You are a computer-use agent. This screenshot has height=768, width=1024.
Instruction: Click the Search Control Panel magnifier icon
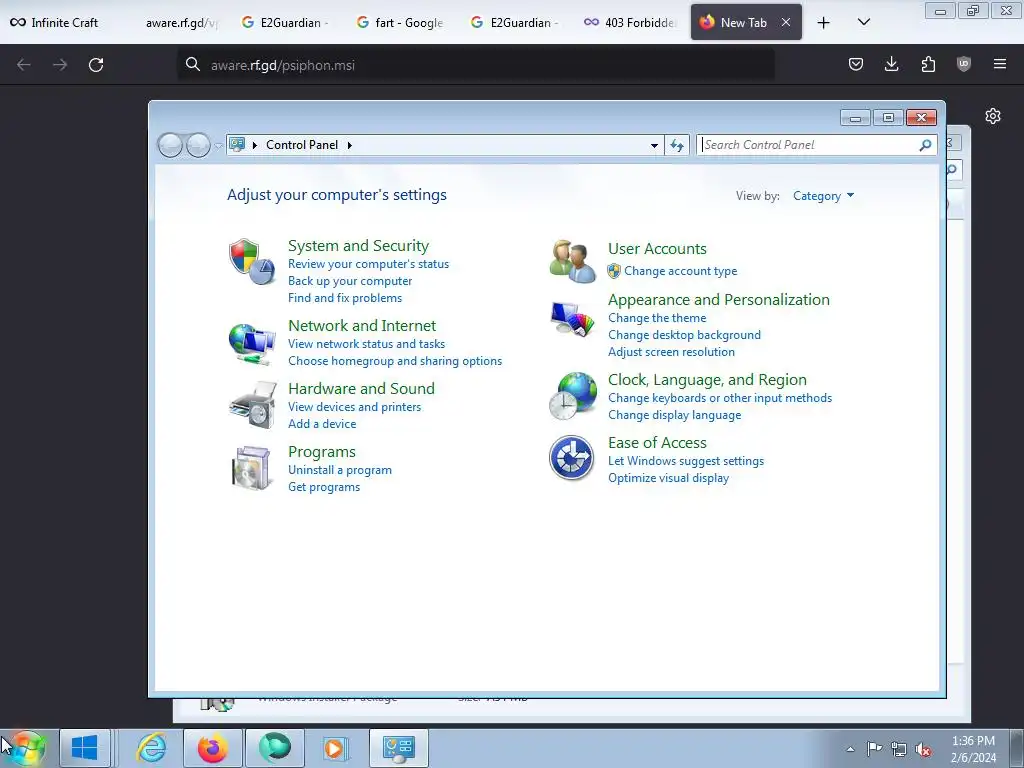(x=925, y=145)
